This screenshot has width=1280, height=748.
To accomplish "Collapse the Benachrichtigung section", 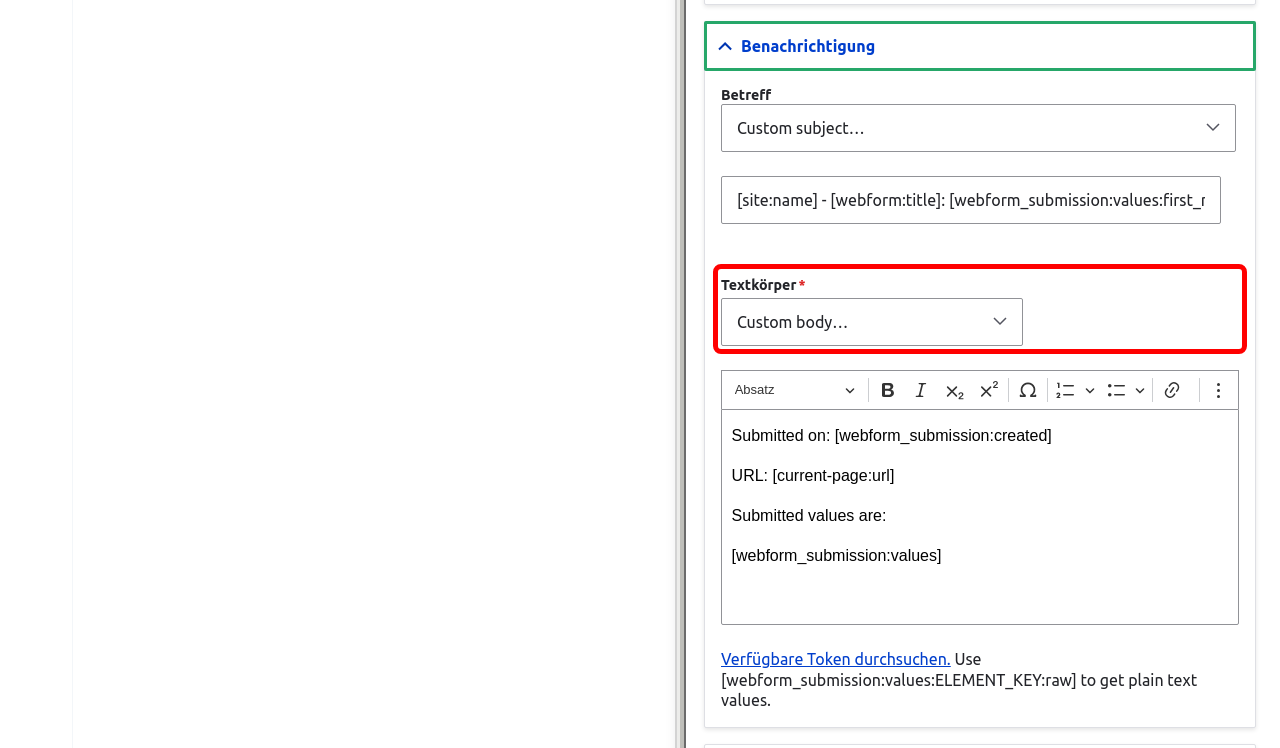I will point(979,46).
